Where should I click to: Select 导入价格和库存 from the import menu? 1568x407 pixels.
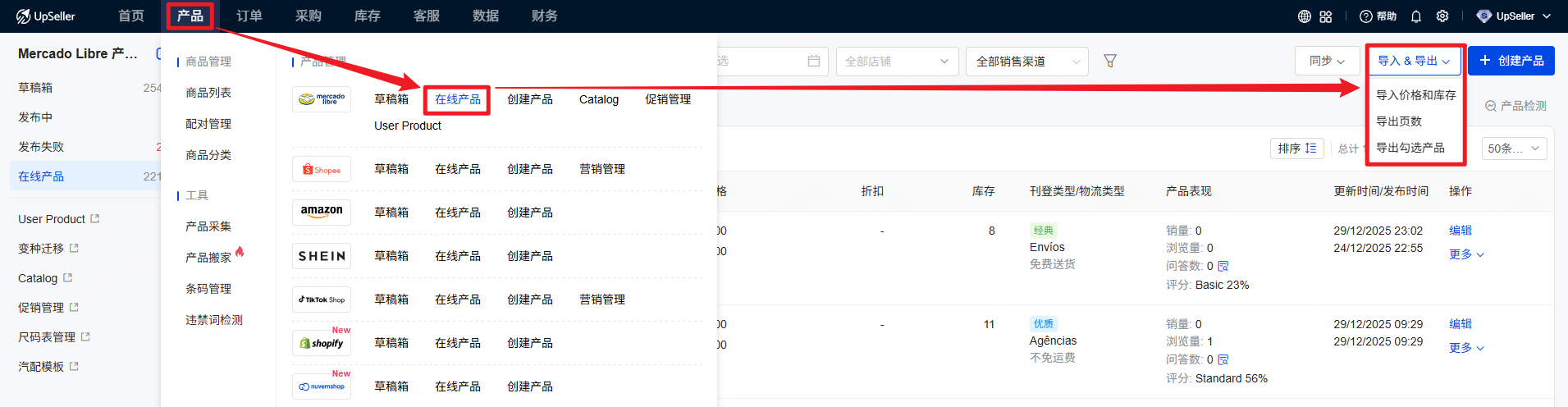1415,95
